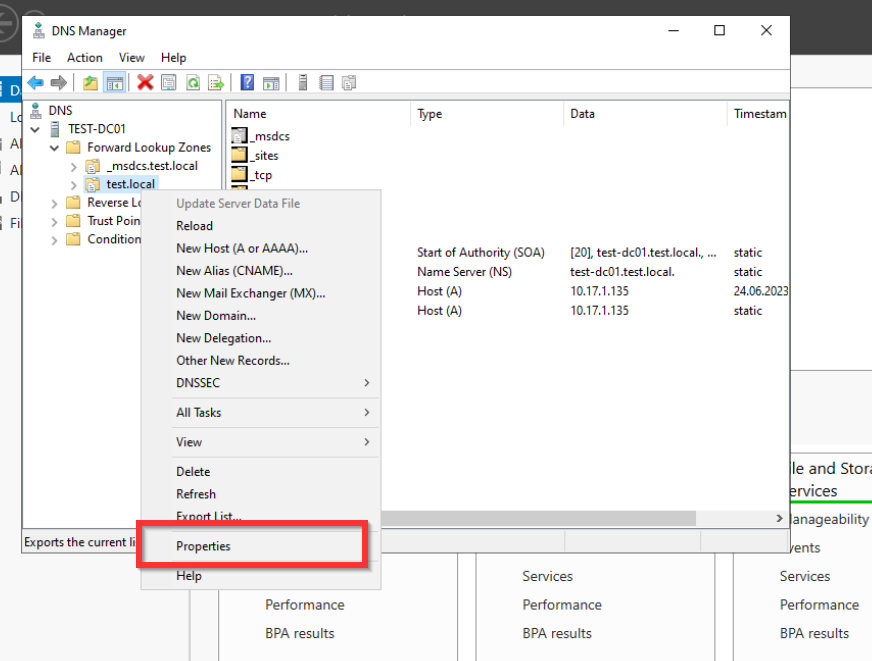Open the Action menu
This screenshot has width=872, height=661.
point(85,58)
